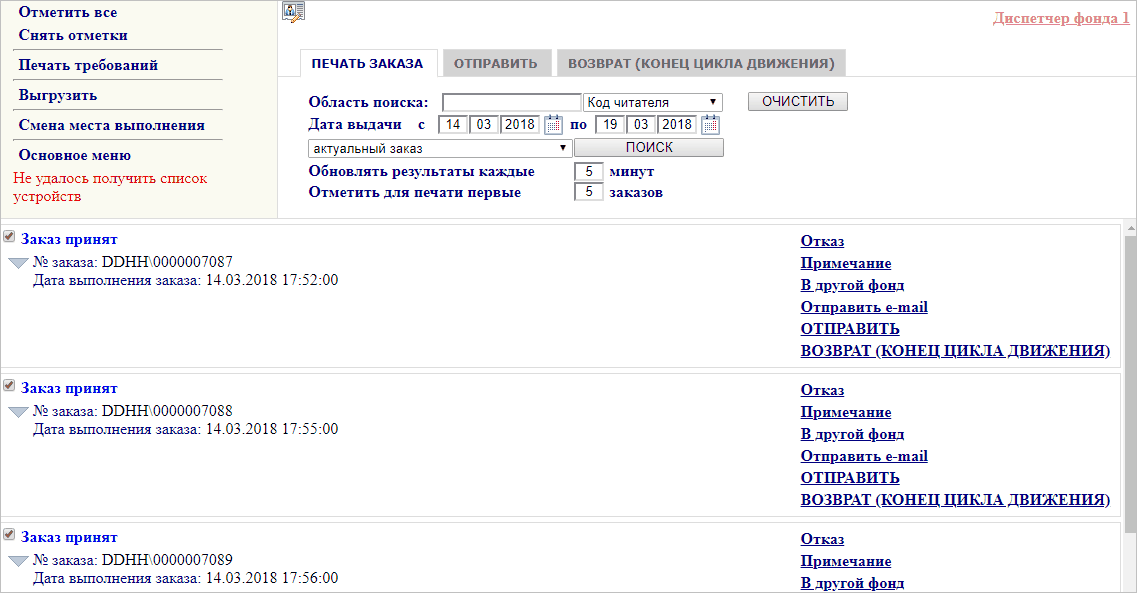1137x593 pixels.
Task: Click the vertical scrollbar of results list
Action: [x=1130, y=380]
